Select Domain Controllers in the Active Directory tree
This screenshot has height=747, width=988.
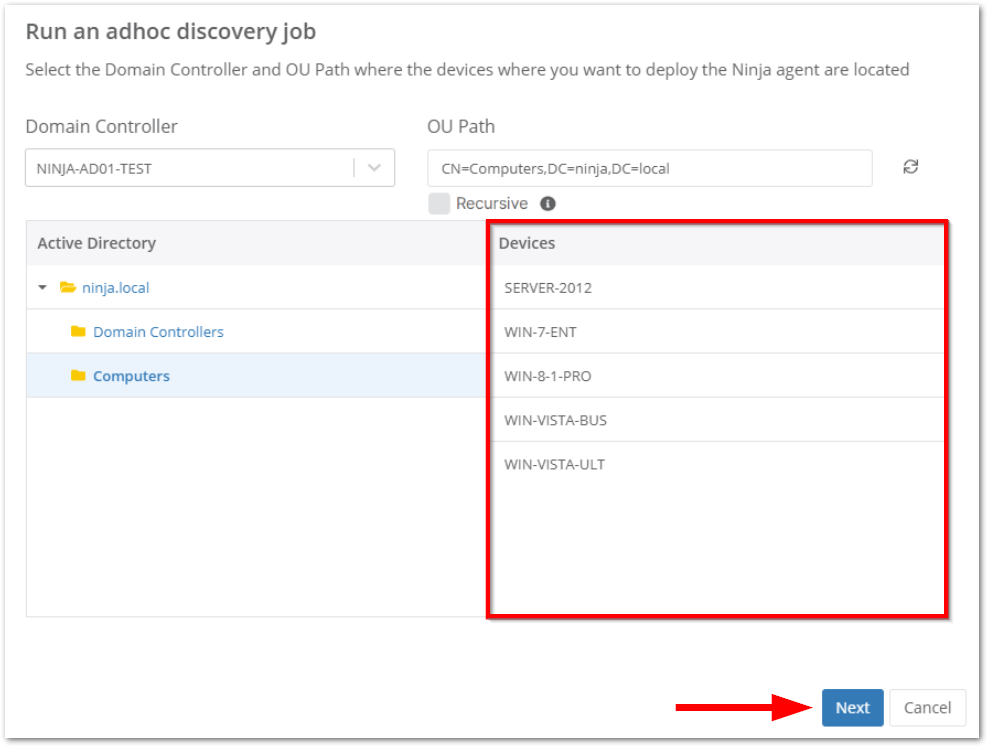[x=157, y=331]
